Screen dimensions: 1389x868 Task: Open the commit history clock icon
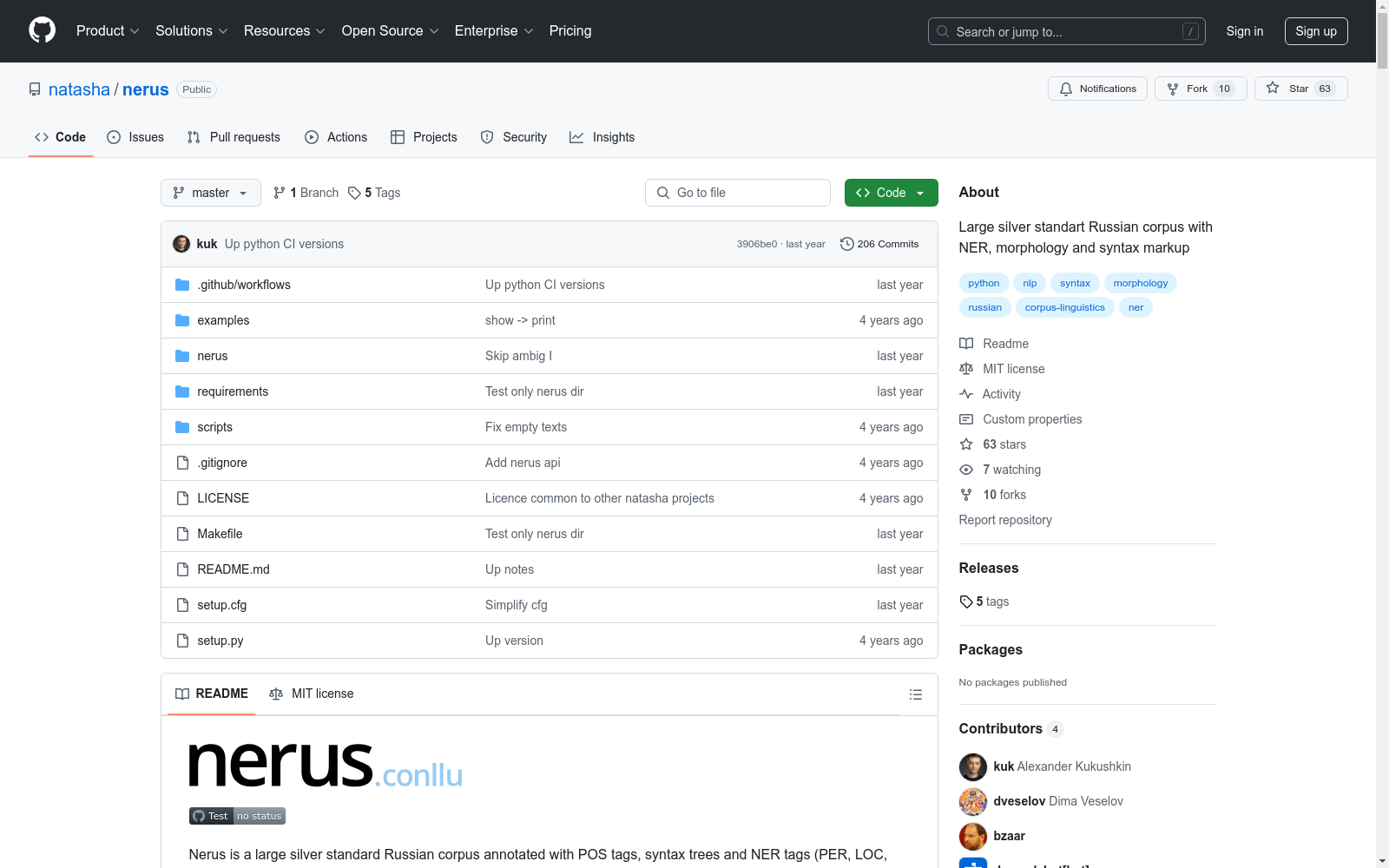tap(846, 244)
